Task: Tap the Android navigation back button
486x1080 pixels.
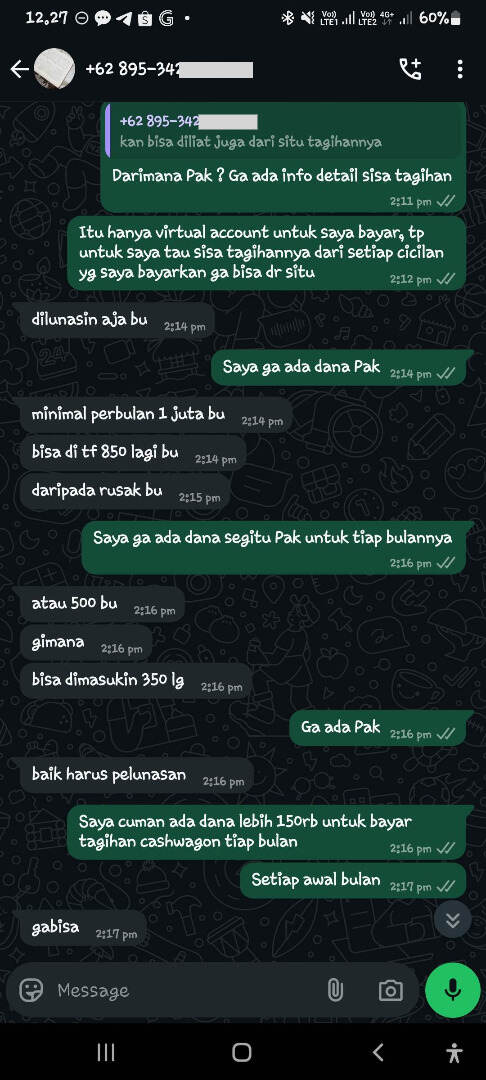Action: [377, 1052]
